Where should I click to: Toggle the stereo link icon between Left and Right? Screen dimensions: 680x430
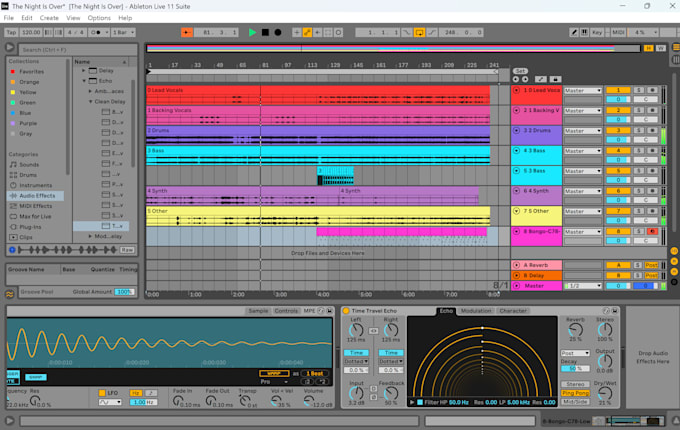click(373, 331)
